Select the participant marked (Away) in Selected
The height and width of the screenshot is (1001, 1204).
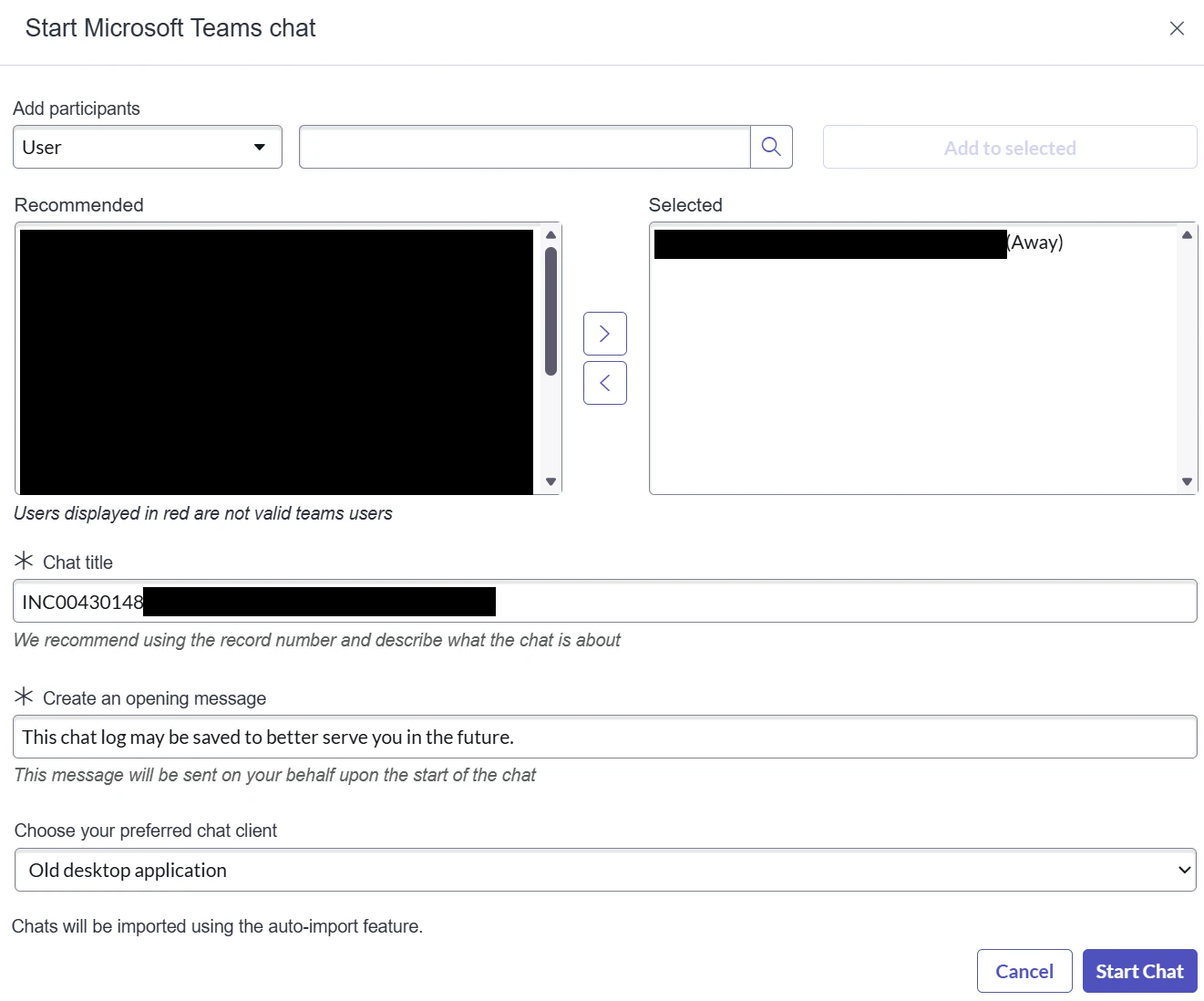coord(859,243)
